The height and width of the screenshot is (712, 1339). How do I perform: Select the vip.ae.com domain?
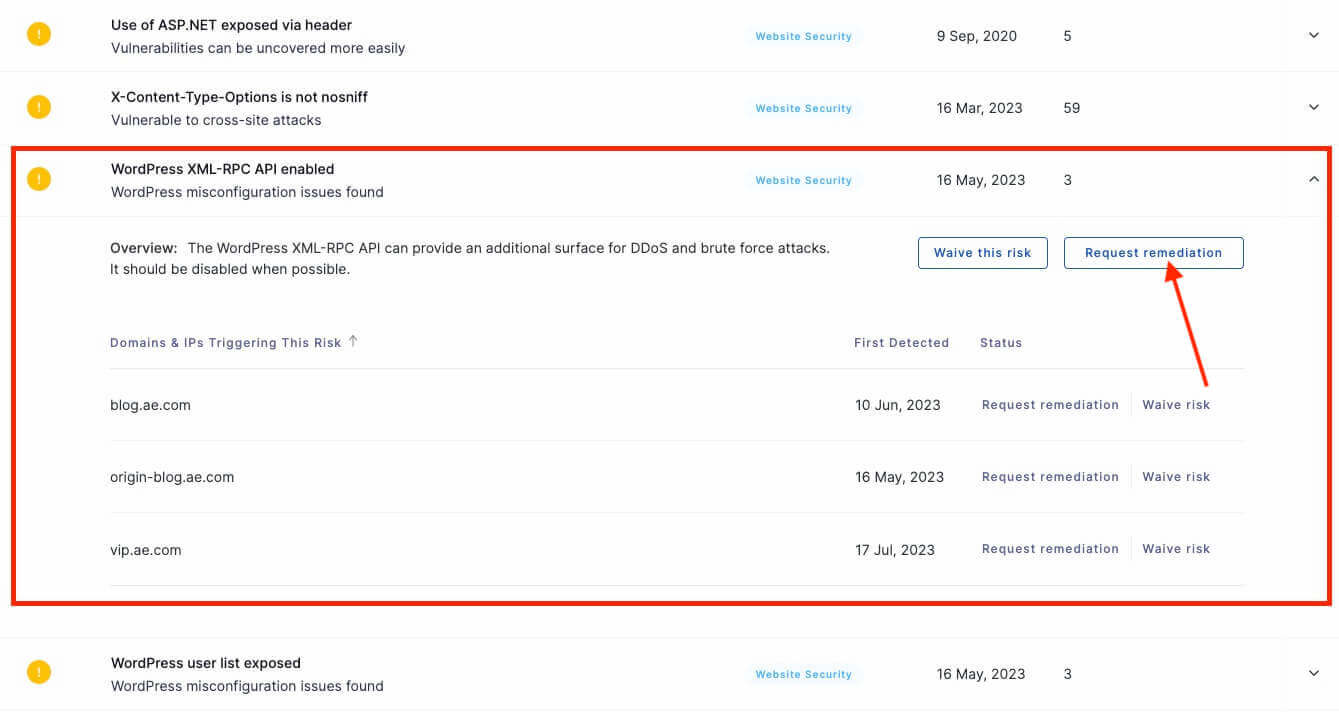click(x=146, y=549)
